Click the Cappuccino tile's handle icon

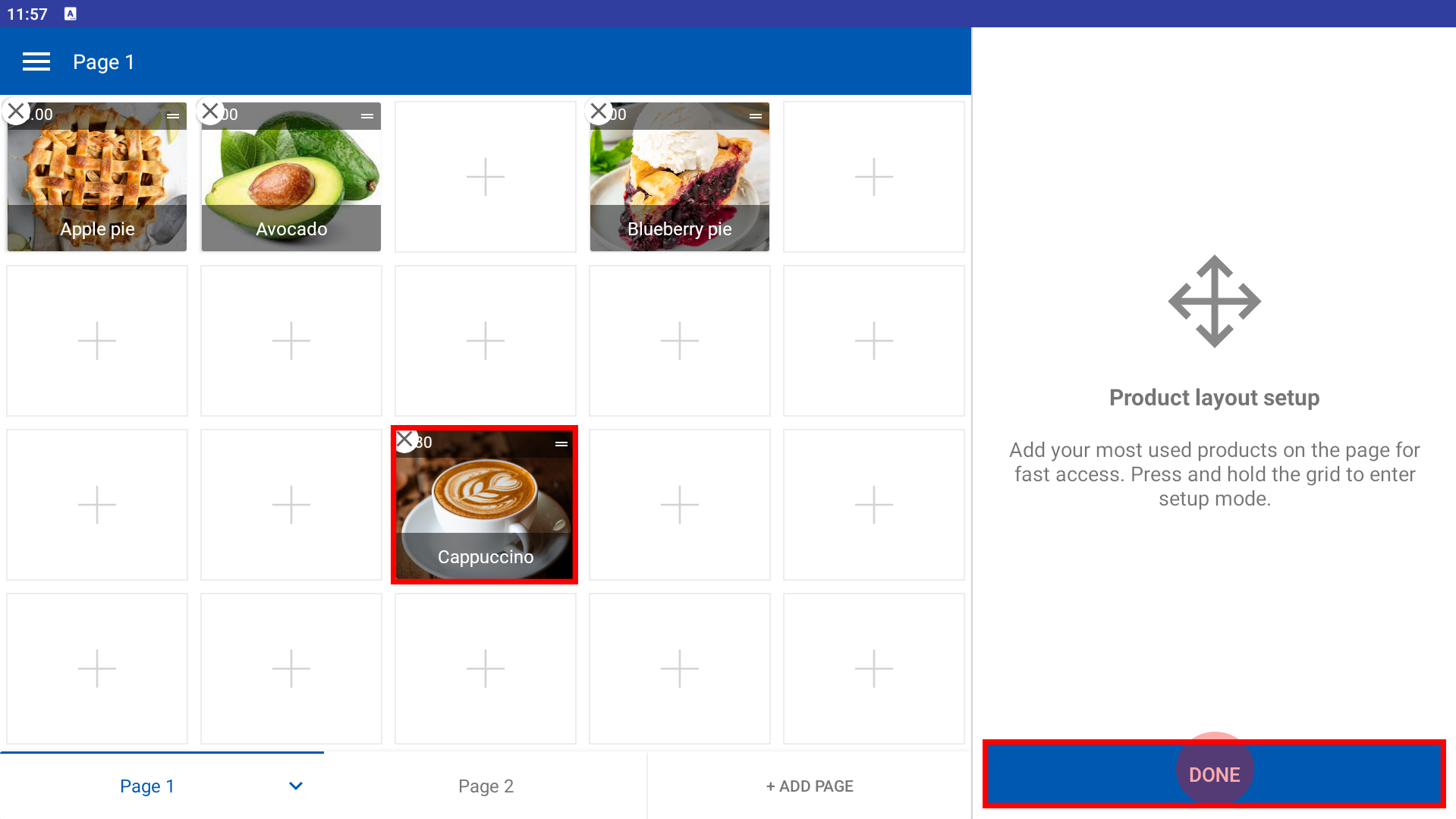click(x=561, y=444)
